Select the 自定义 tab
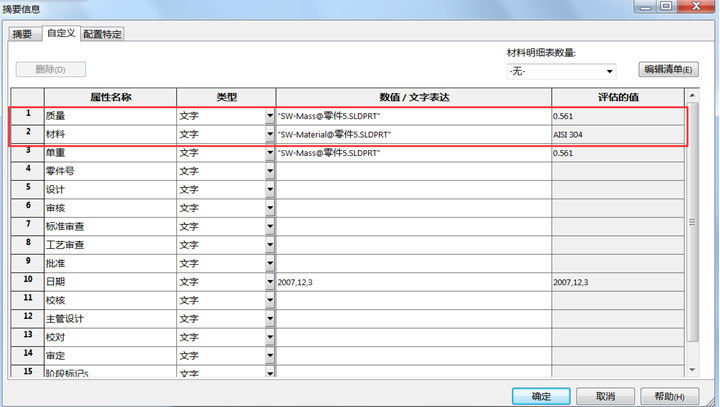This screenshot has width=720, height=407. 60,33
